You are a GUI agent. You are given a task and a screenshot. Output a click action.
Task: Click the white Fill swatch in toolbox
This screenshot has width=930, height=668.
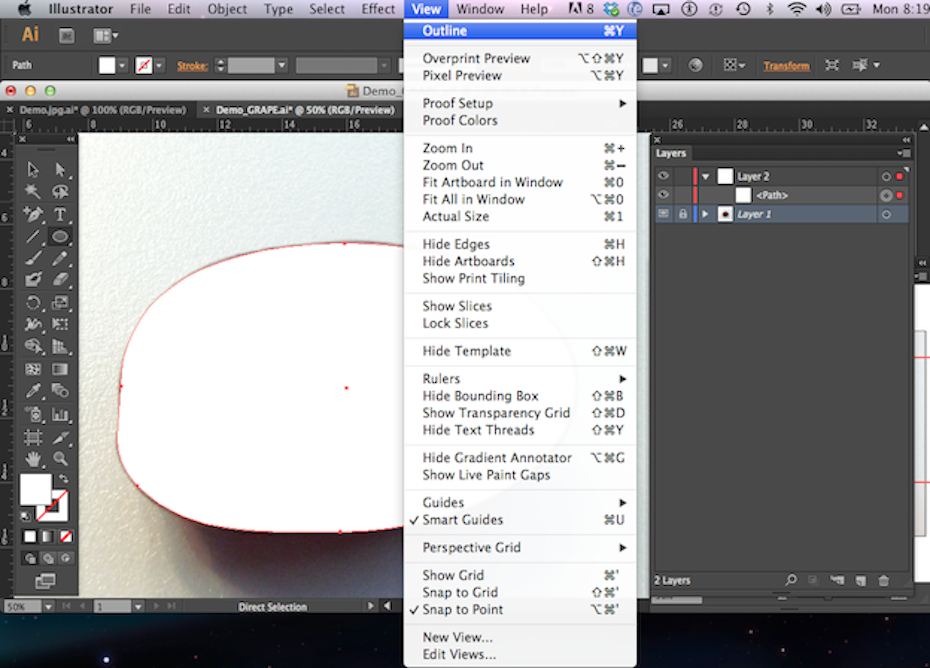35,489
